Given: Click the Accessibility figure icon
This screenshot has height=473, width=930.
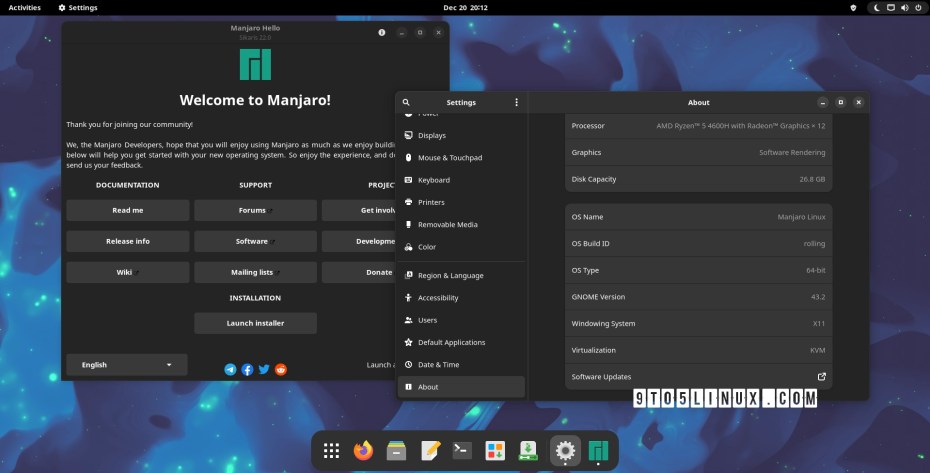Looking at the screenshot, I should pyautogui.click(x=408, y=297).
